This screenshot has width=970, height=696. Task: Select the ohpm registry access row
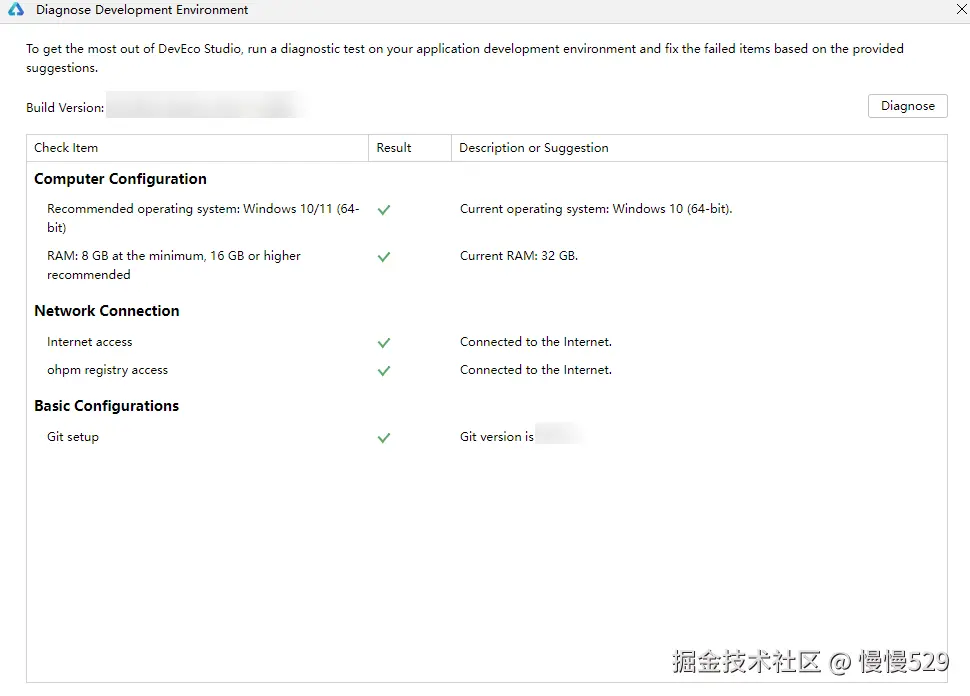(x=487, y=370)
